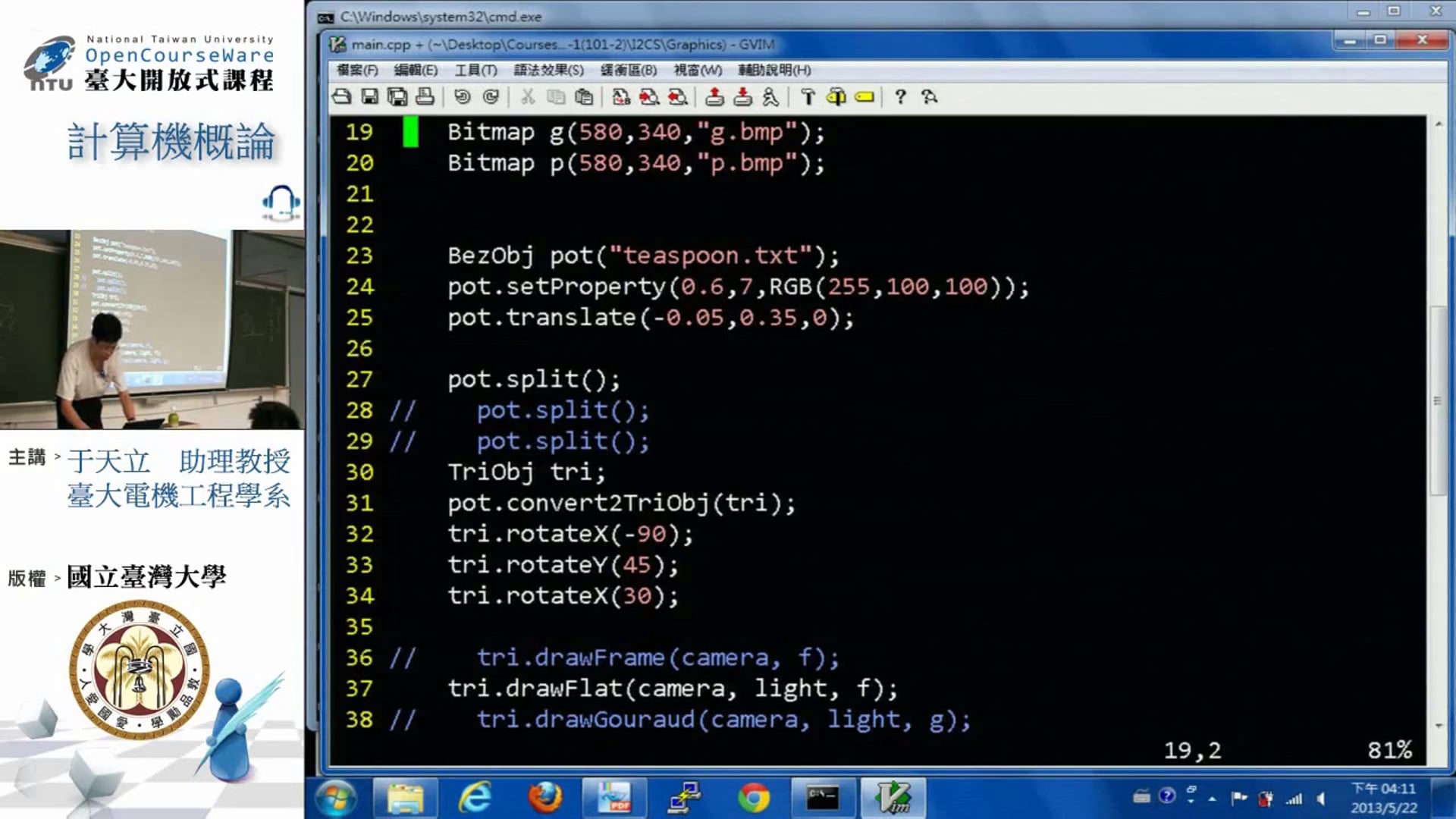Screen dimensions: 1456x819
Task: Open help with question mark icon
Action: (900, 96)
